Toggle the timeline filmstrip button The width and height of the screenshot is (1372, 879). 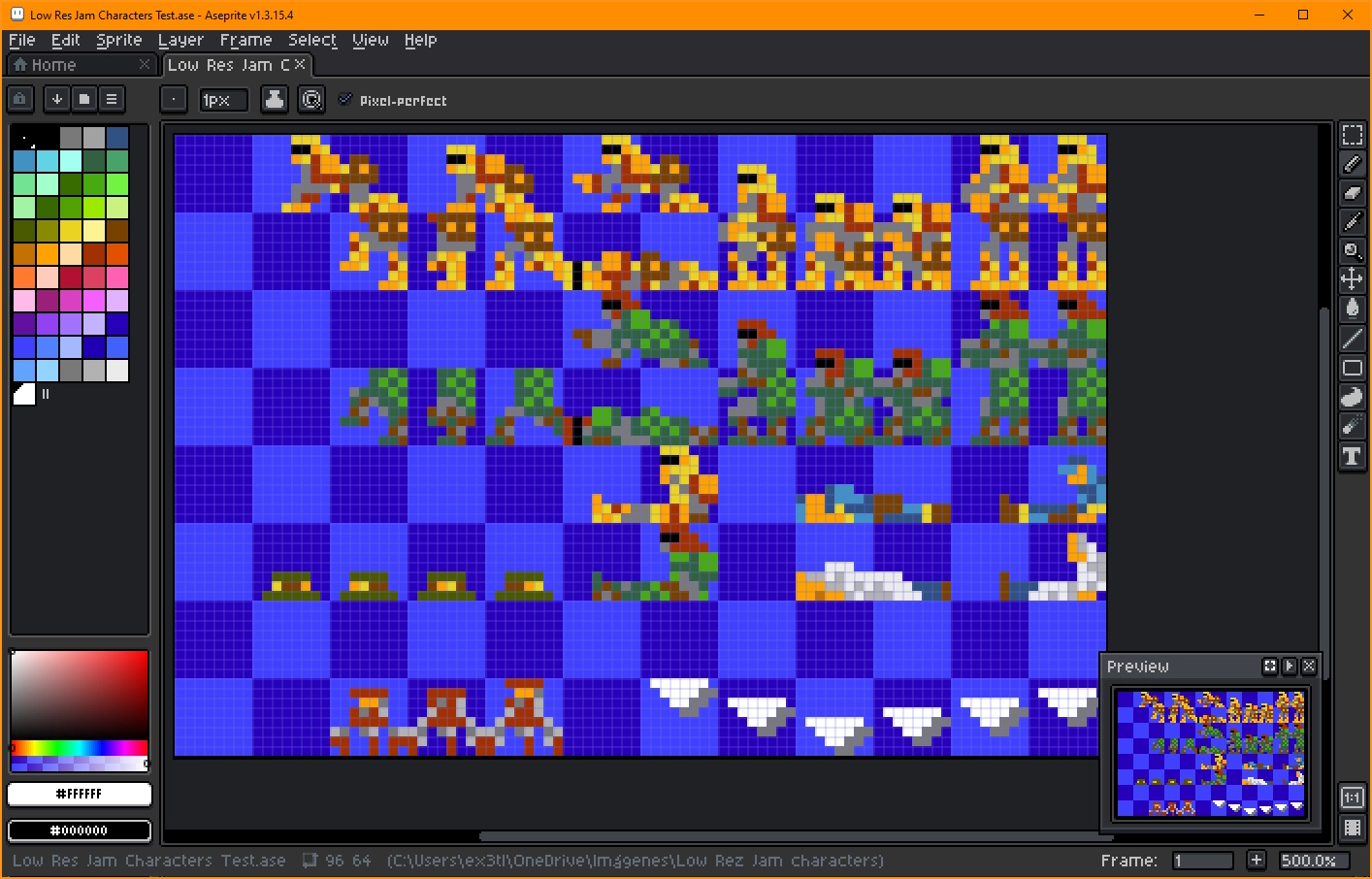1352,828
